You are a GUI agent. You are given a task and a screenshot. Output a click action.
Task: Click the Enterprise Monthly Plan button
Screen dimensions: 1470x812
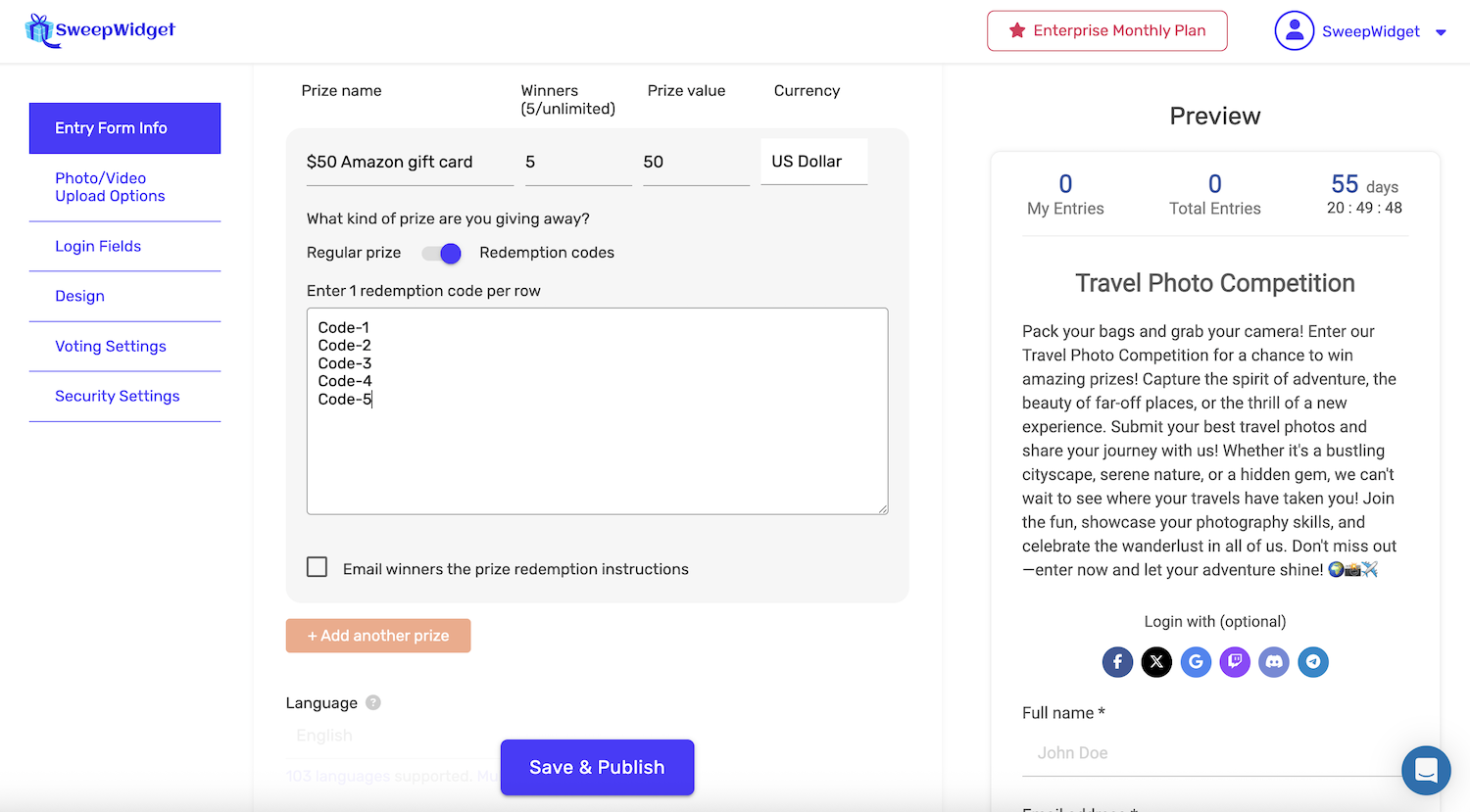point(1106,31)
